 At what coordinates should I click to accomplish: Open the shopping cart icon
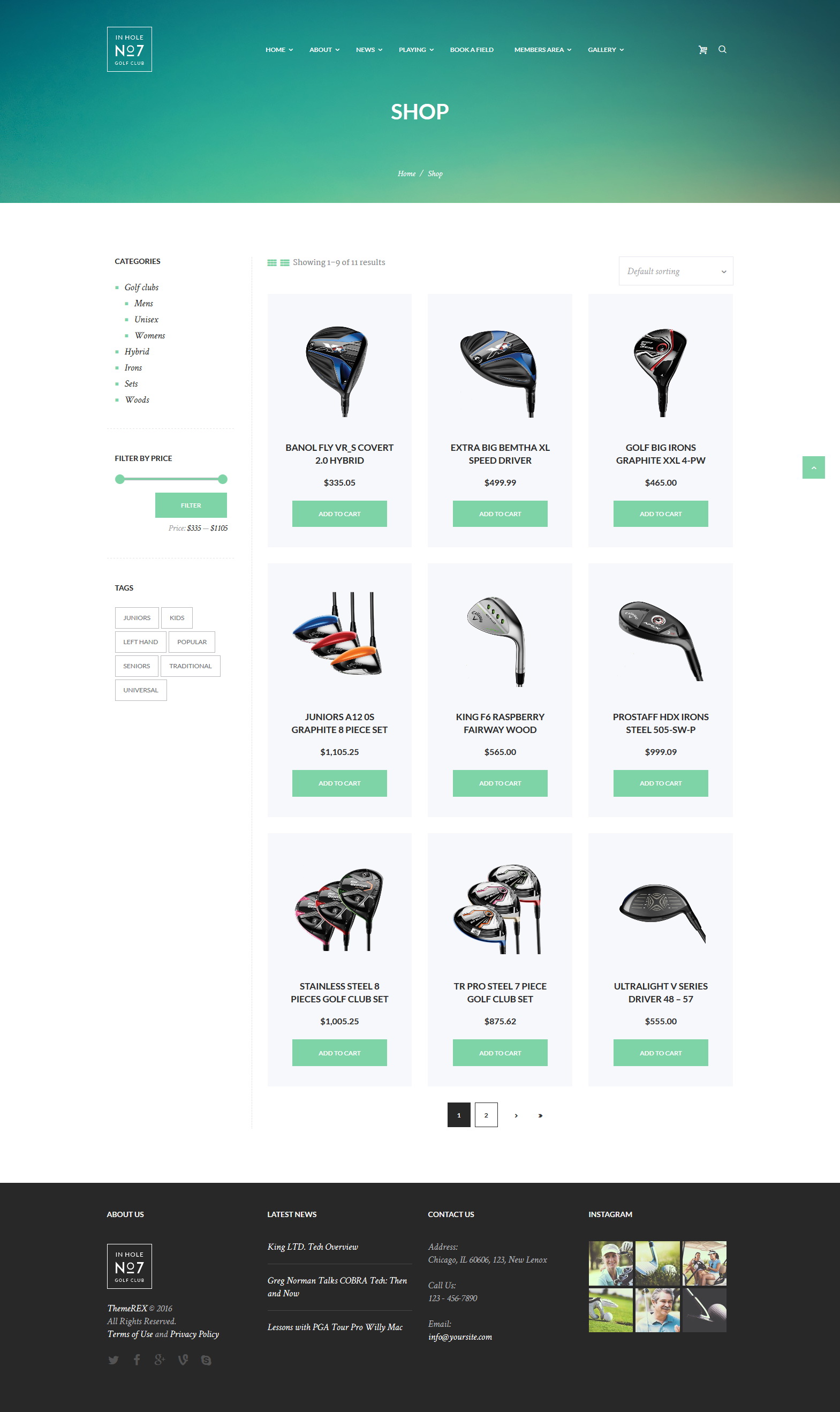702,50
